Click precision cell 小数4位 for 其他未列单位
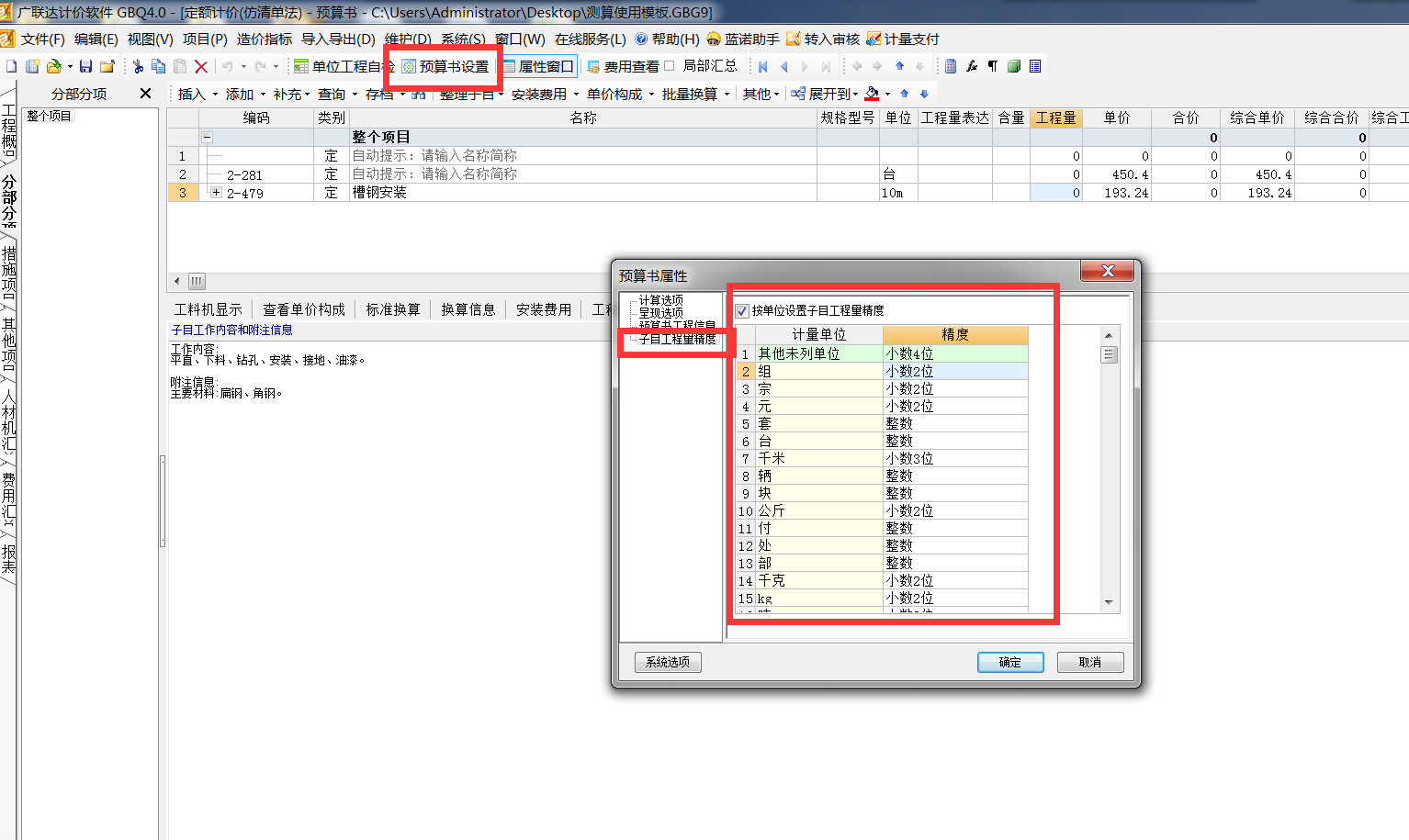1409x840 pixels. 955,353
